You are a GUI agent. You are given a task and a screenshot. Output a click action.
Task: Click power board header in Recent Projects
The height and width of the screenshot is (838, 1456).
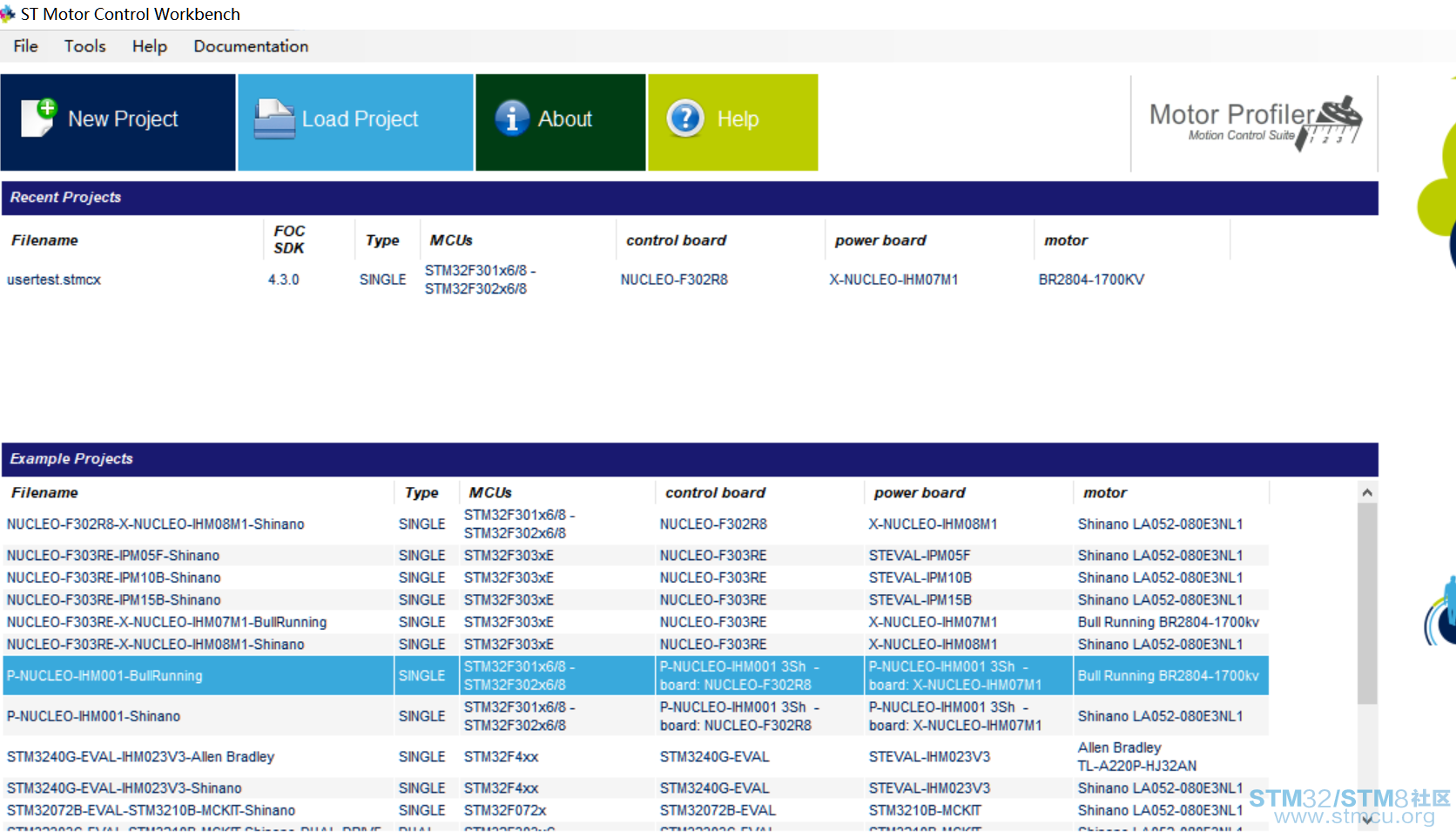point(880,240)
